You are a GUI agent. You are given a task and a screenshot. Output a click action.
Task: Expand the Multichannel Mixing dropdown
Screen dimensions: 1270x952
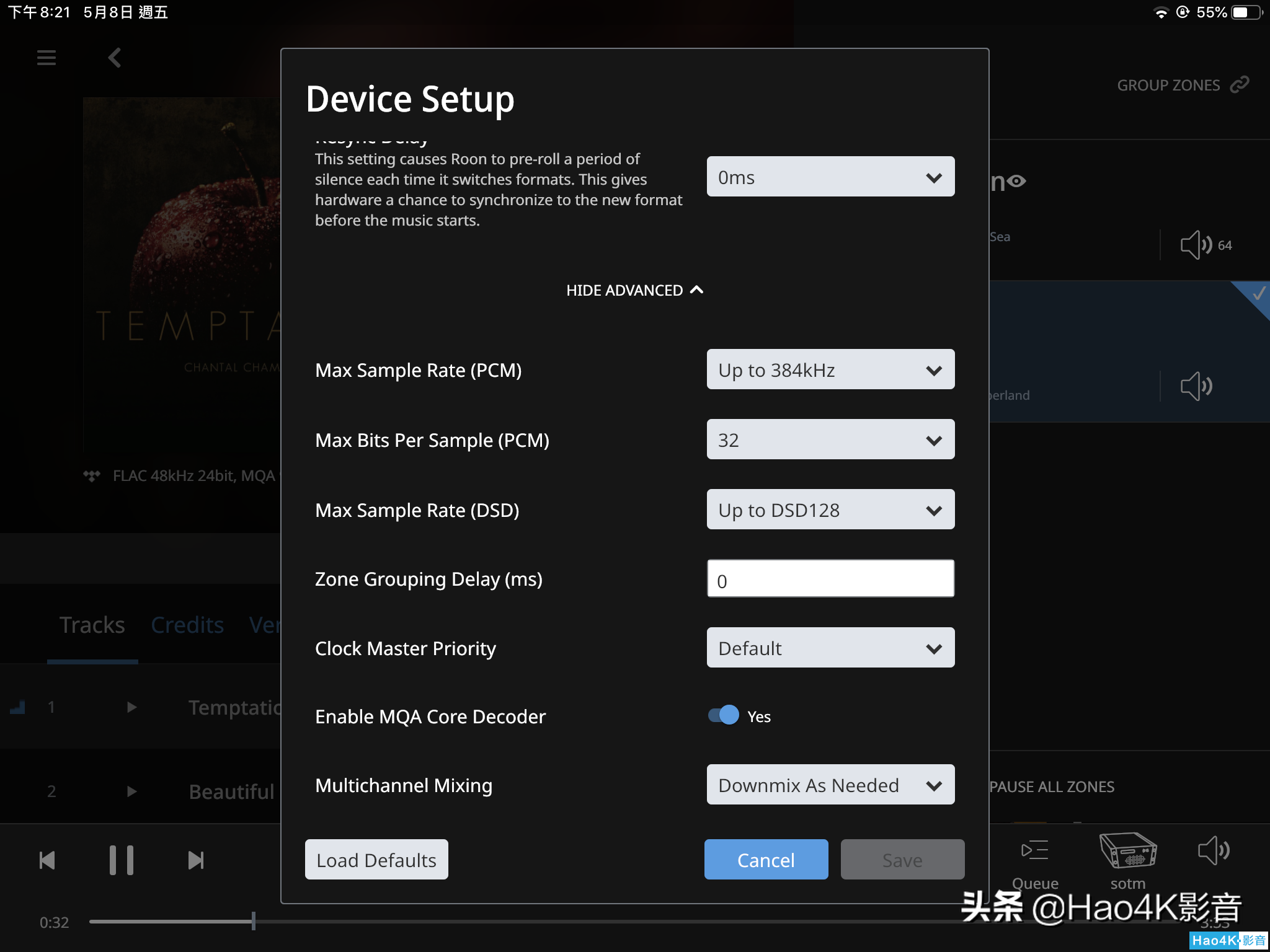(830, 785)
